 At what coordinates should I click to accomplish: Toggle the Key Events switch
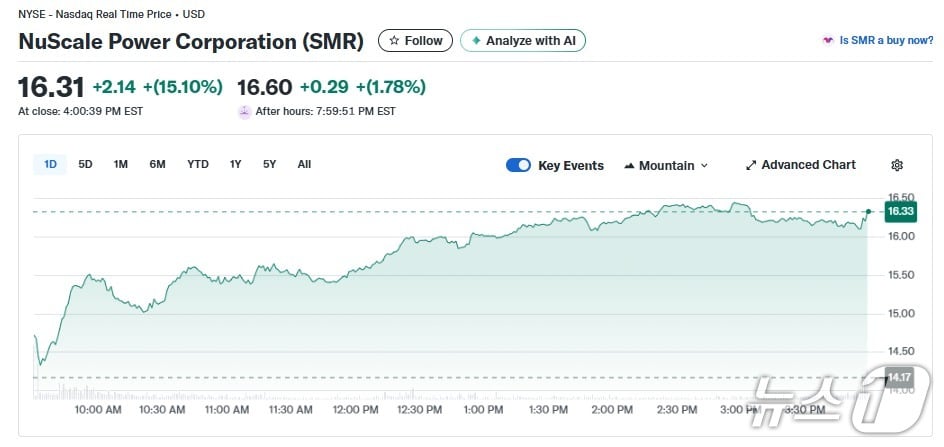click(518, 165)
